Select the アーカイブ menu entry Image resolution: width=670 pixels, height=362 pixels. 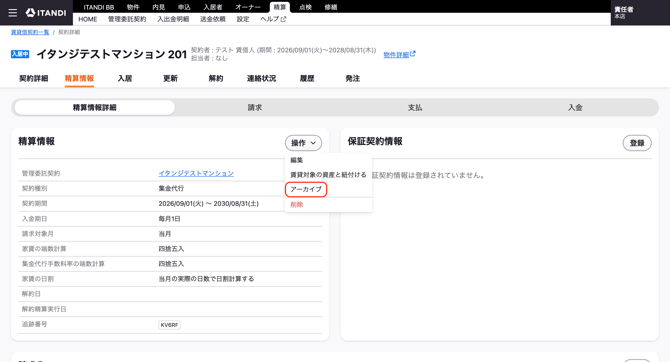tap(306, 189)
